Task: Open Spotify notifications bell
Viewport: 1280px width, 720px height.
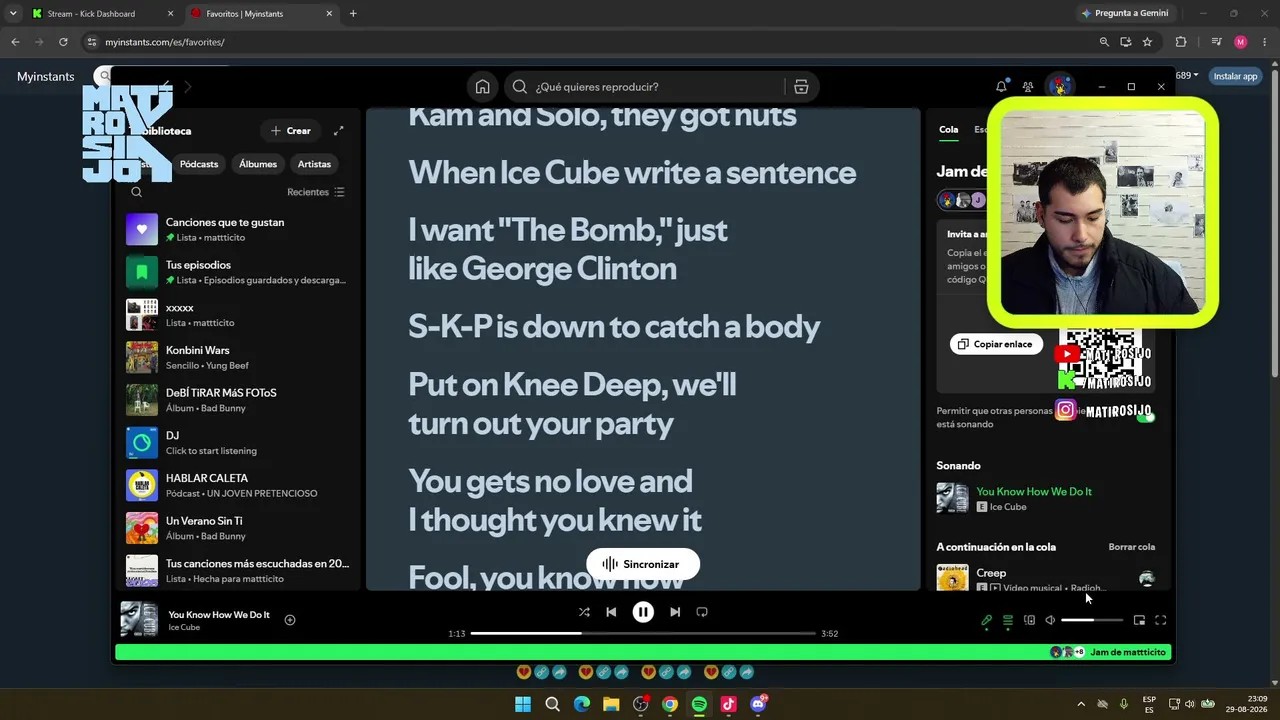Action: (x=1001, y=87)
